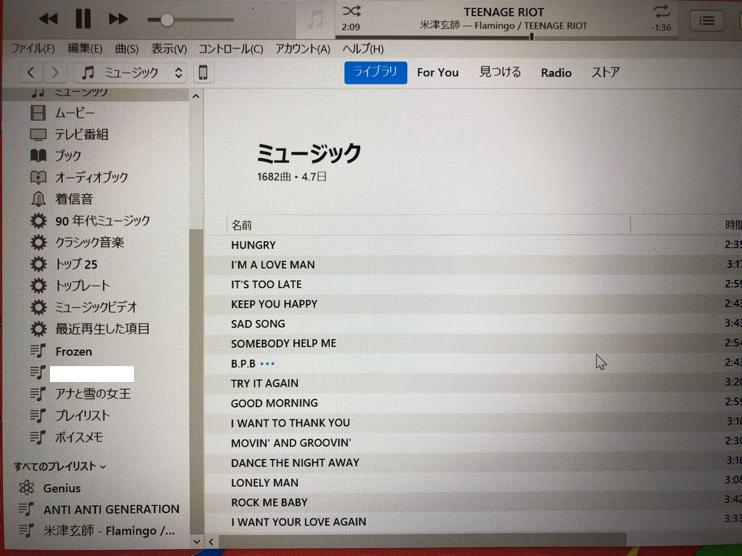Viewport: 742px width, 556px height.
Task: Click horizontal scrollbar left arrow
Action: [211, 541]
